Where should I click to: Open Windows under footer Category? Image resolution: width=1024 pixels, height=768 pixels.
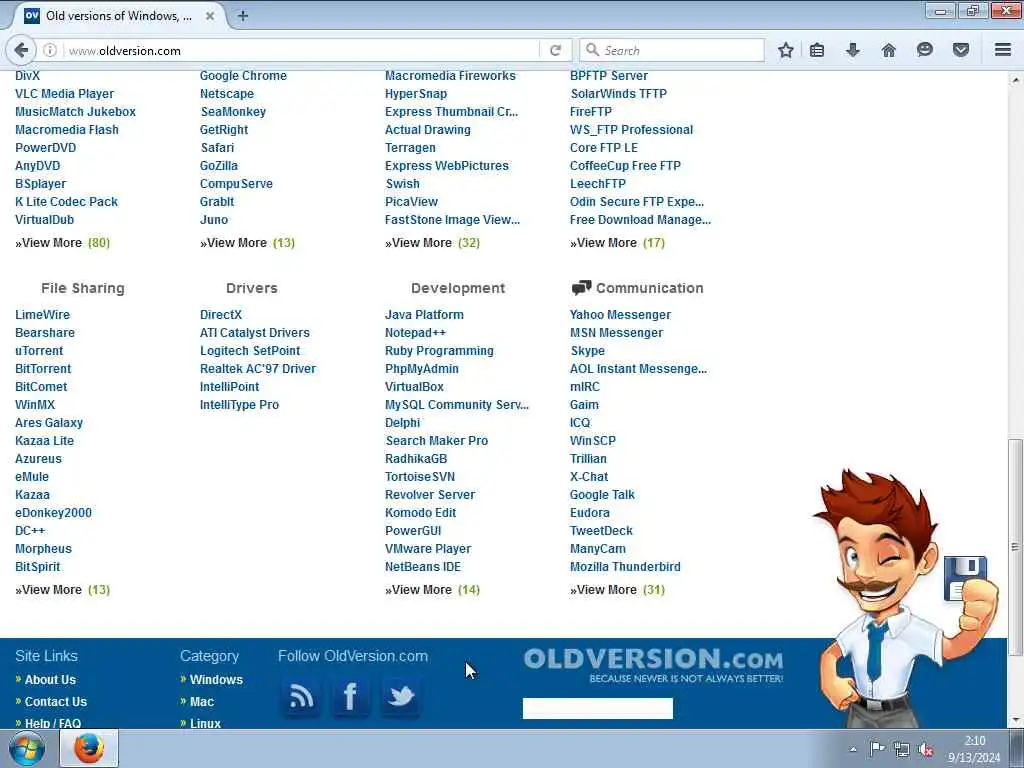click(x=216, y=680)
